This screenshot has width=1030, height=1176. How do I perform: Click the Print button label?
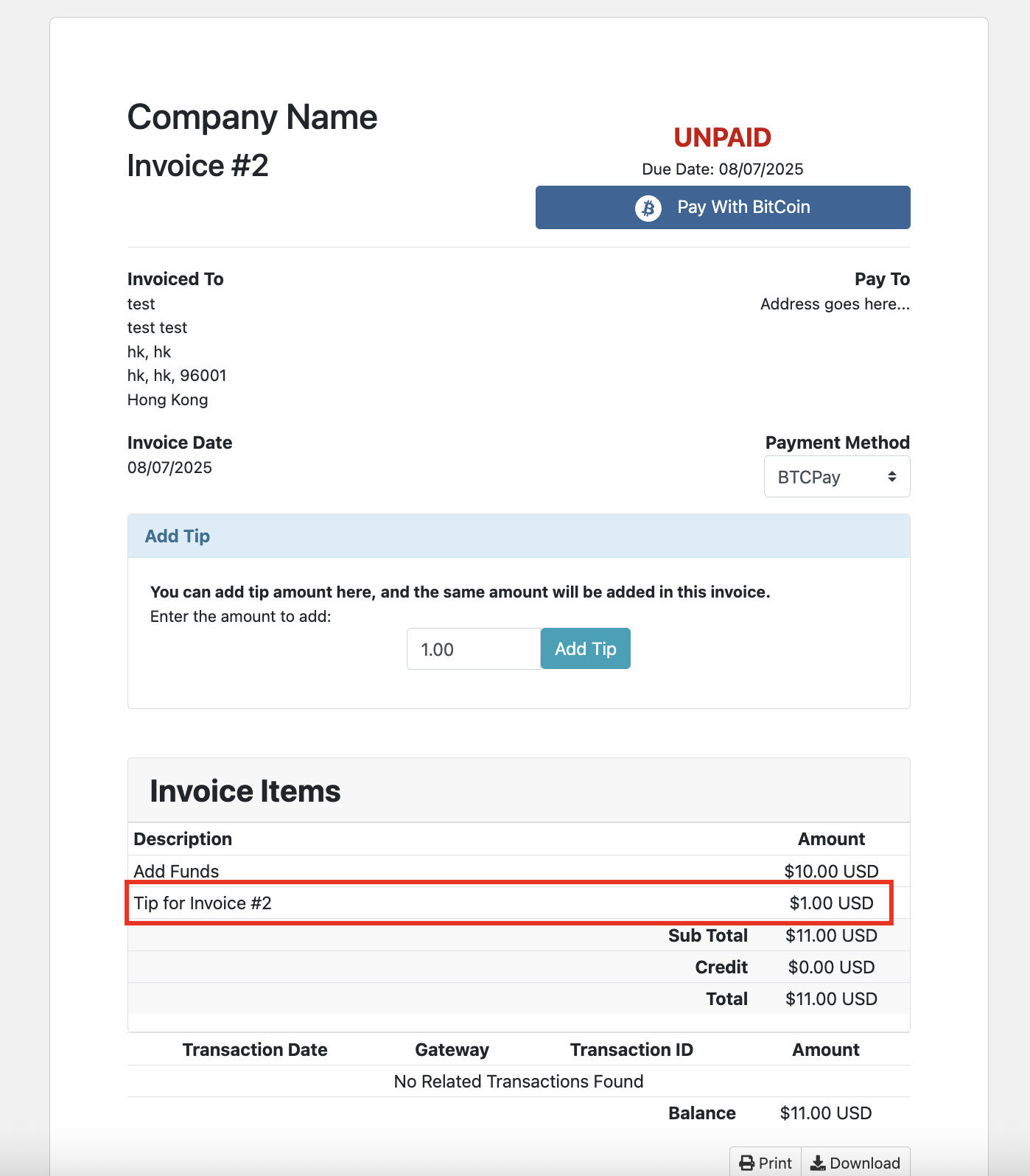pyautogui.click(x=775, y=1163)
